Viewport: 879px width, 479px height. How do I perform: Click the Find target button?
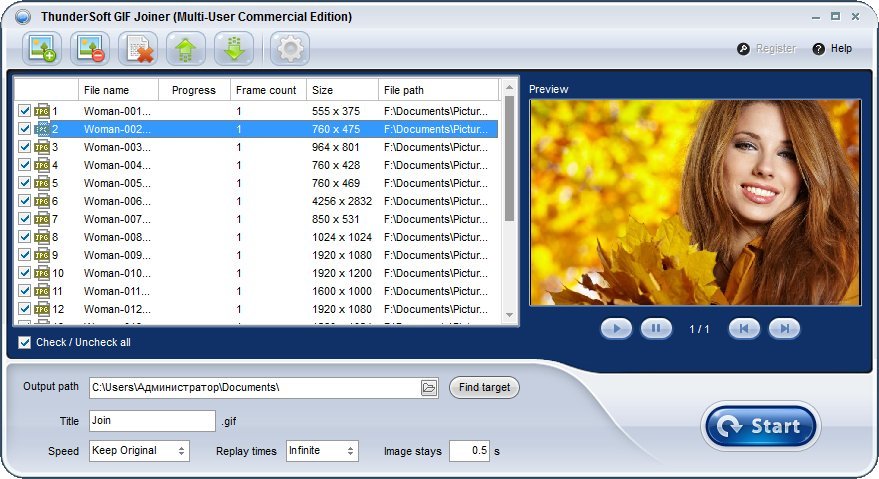(x=484, y=388)
